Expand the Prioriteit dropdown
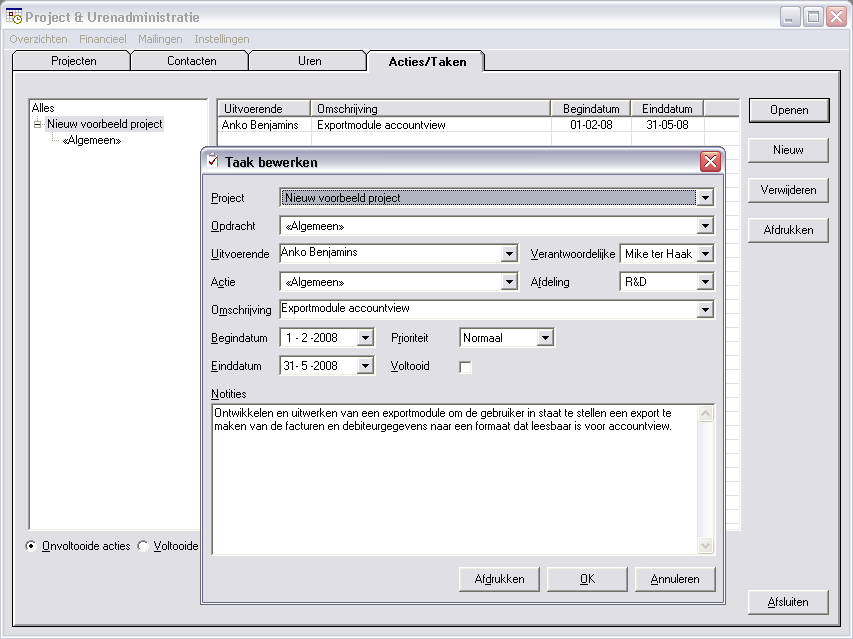Viewport: 853px width, 639px height. click(x=545, y=338)
